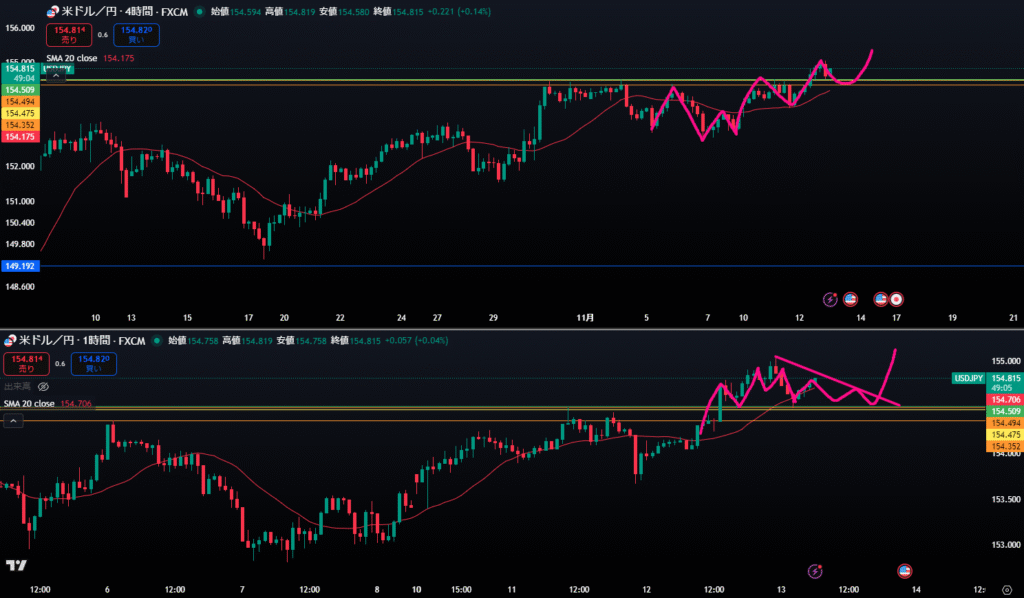The height and width of the screenshot is (598, 1024).
Task: Click the lightning event icon on 4-hour chart
Action: tap(829, 299)
